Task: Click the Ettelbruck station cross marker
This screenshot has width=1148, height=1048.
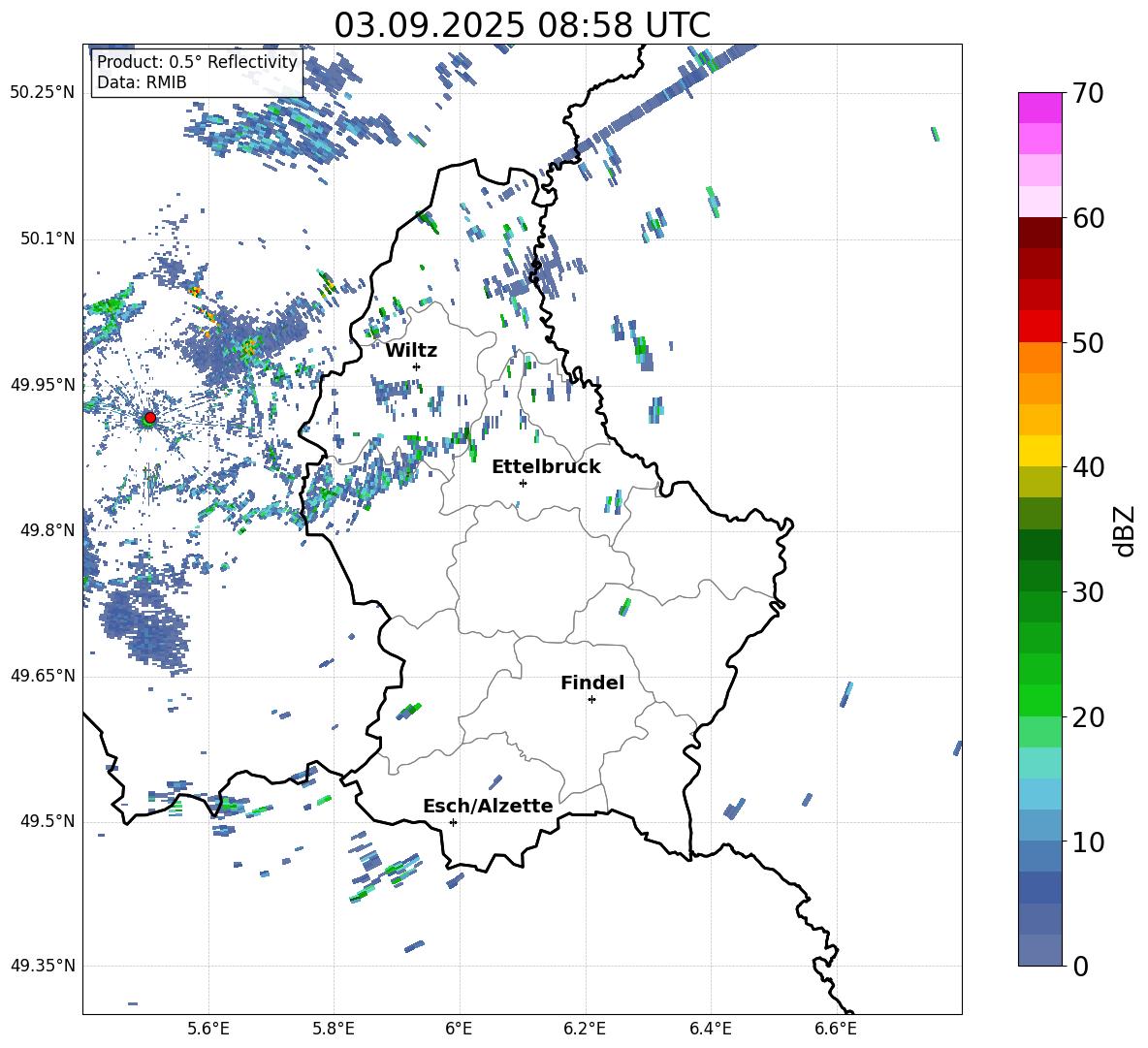Action: [x=523, y=483]
